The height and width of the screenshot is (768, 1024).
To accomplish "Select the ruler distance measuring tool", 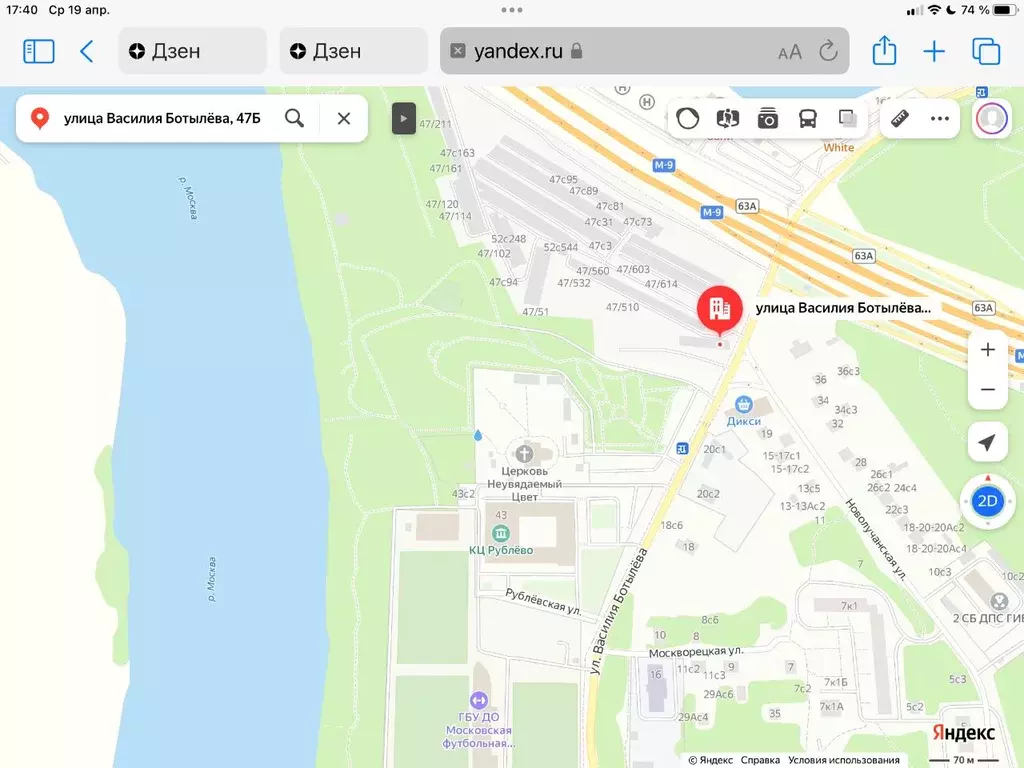I will pyautogui.click(x=899, y=118).
